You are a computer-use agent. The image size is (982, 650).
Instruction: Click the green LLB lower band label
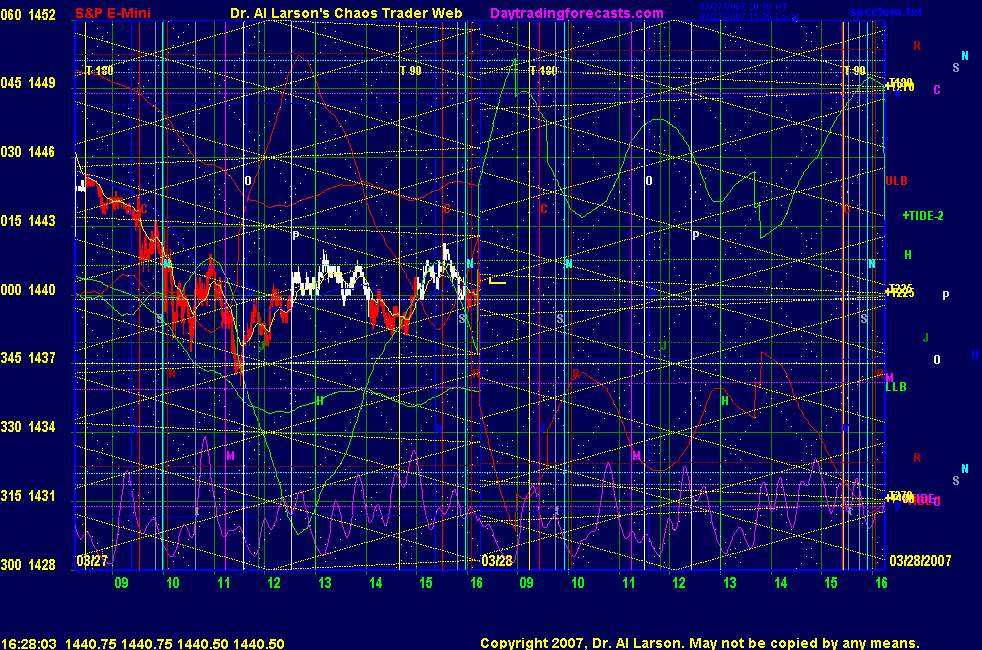pos(896,387)
